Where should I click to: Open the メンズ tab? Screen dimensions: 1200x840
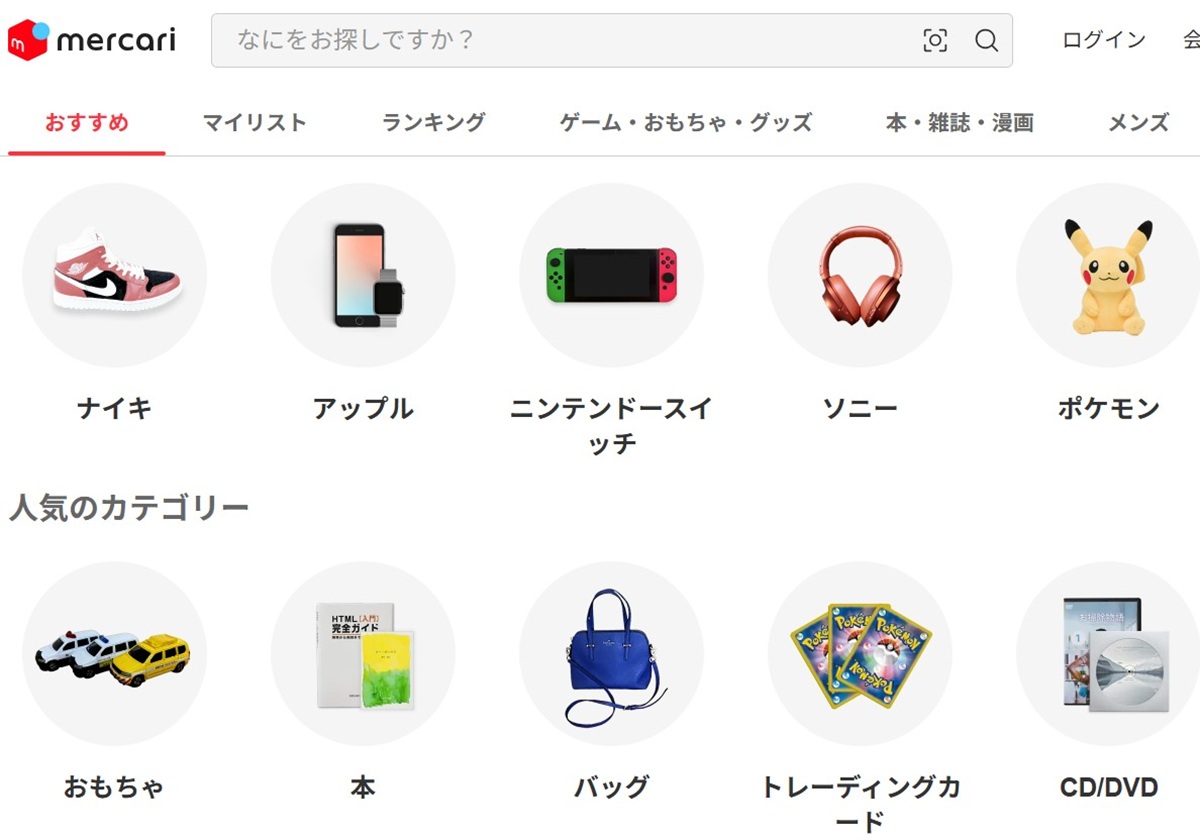click(1139, 123)
